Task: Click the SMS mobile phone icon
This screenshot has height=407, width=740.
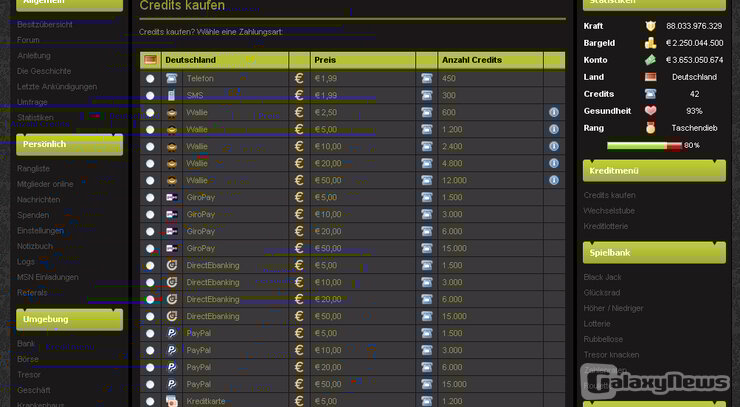Action: coord(172,95)
